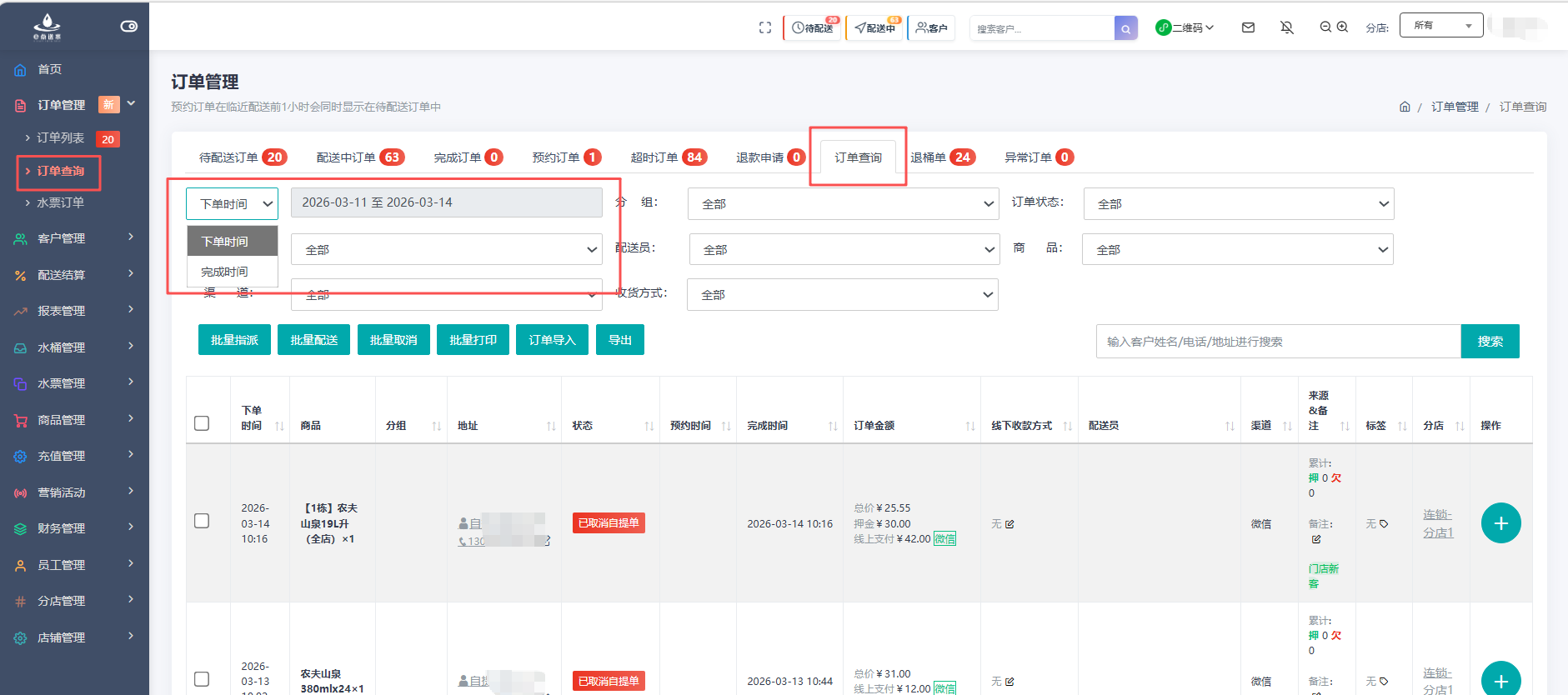The width and height of the screenshot is (1568, 695).
Task: Click the purple customer search icon
Action: coord(1125,28)
